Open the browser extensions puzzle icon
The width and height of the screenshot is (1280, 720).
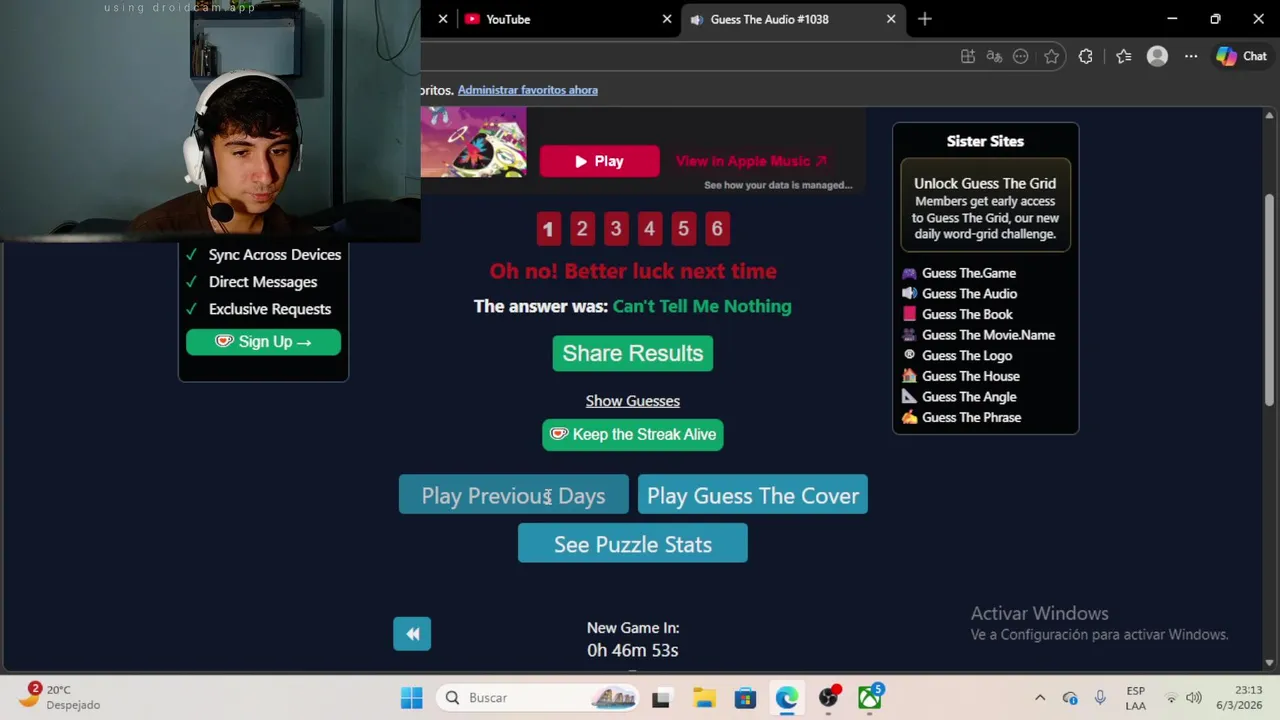[1086, 57]
